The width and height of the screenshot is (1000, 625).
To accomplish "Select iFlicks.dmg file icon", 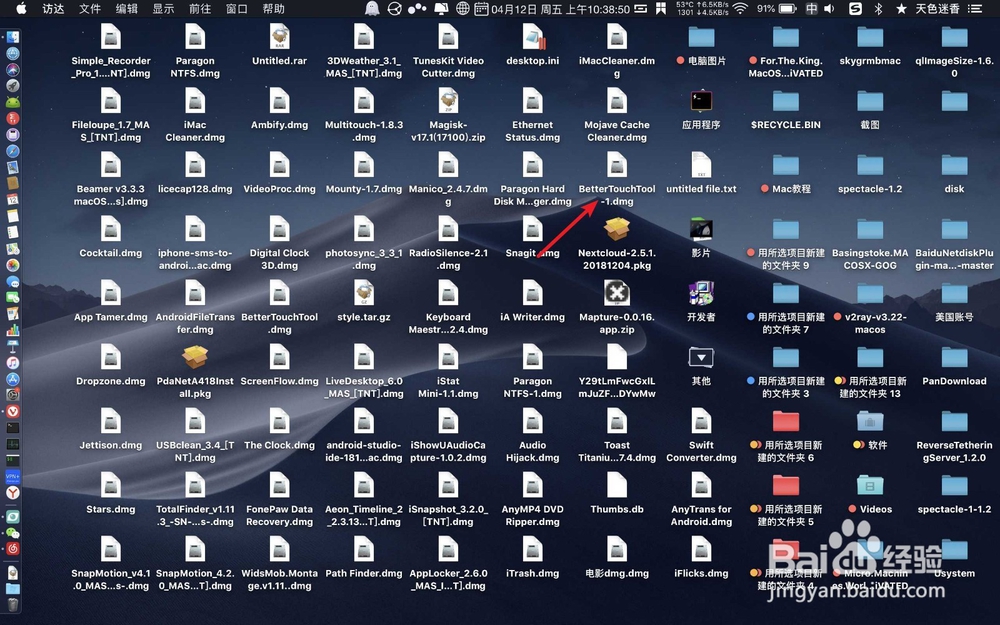I will pos(701,549).
